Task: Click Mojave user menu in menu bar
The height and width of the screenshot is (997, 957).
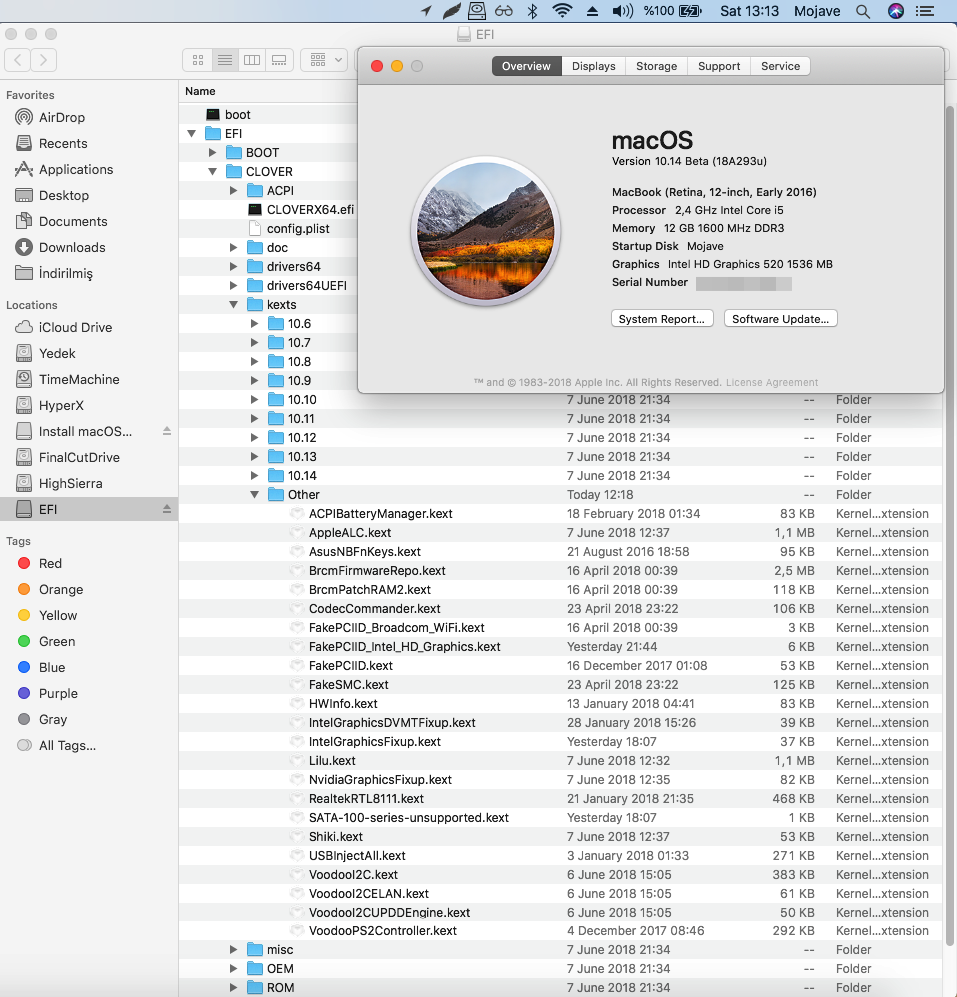Action: coord(816,11)
